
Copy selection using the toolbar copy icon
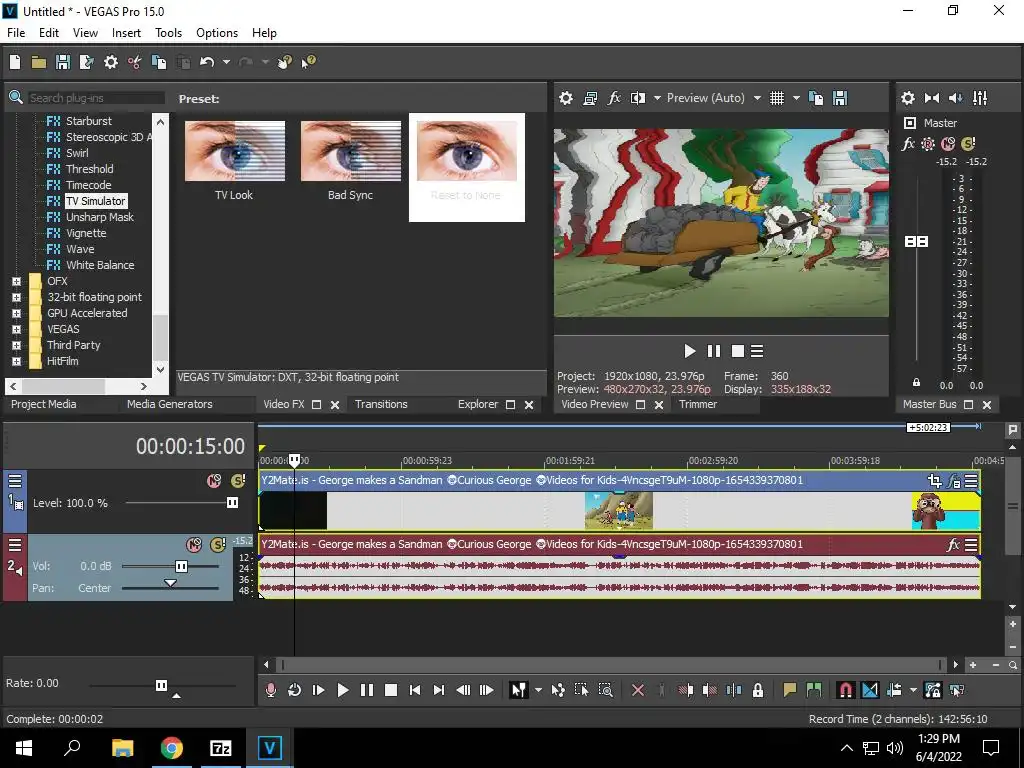pyautogui.click(x=159, y=62)
